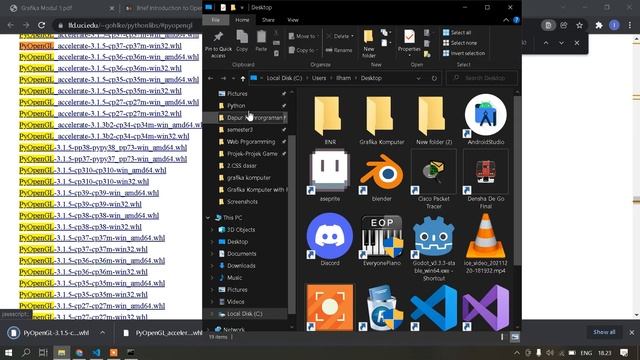Bookmark this page with Chrome star icon
Image resolution: width=640 pixels, height=360 pixels.
click(x=580, y=25)
